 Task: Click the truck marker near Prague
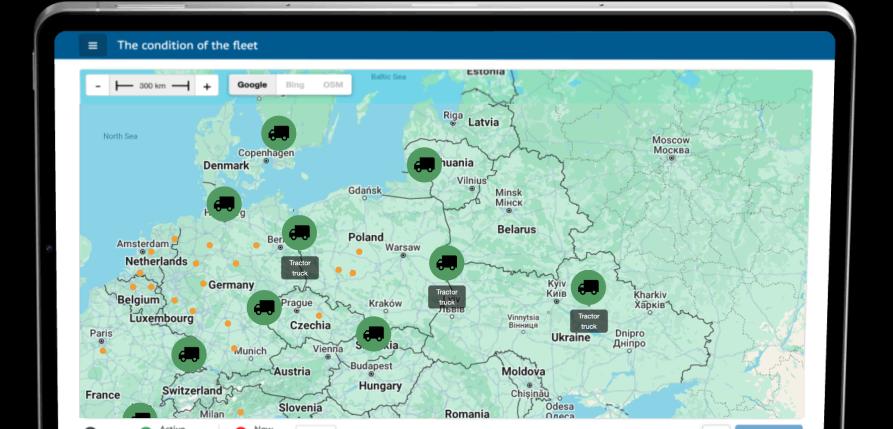coord(264,308)
